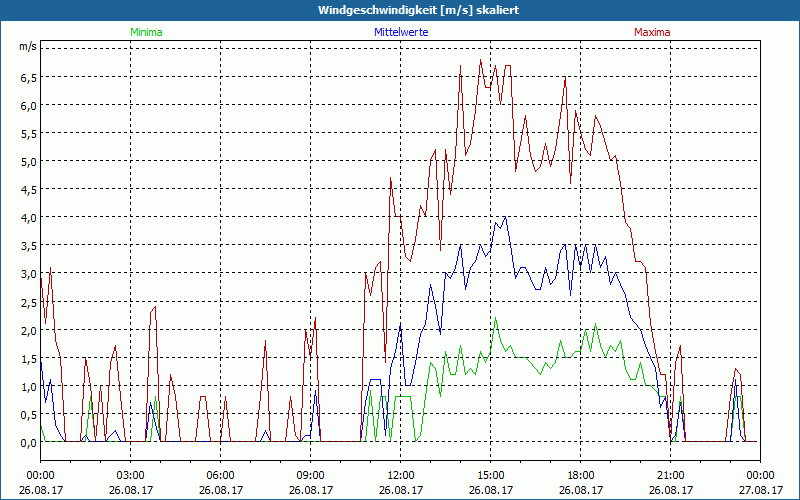The height and width of the screenshot is (500, 800).
Task: Click the '21:00' time axis label
Action: click(670, 476)
